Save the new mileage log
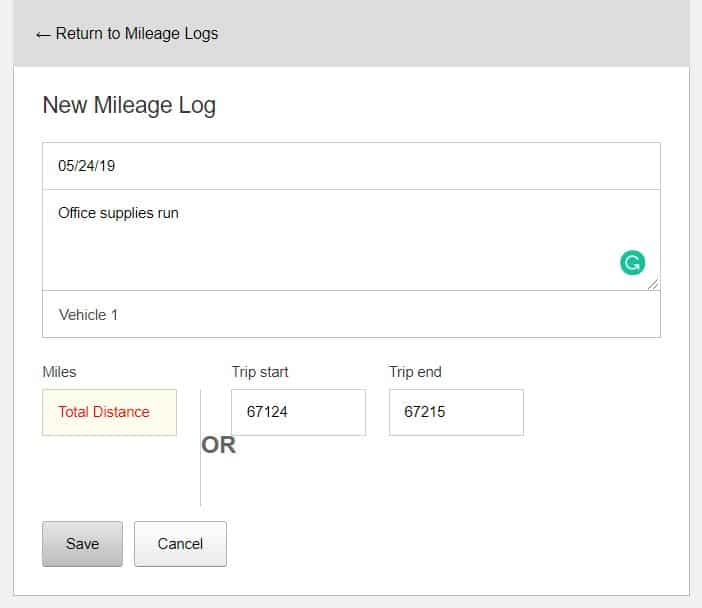The width and height of the screenshot is (702, 608). click(82, 544)
